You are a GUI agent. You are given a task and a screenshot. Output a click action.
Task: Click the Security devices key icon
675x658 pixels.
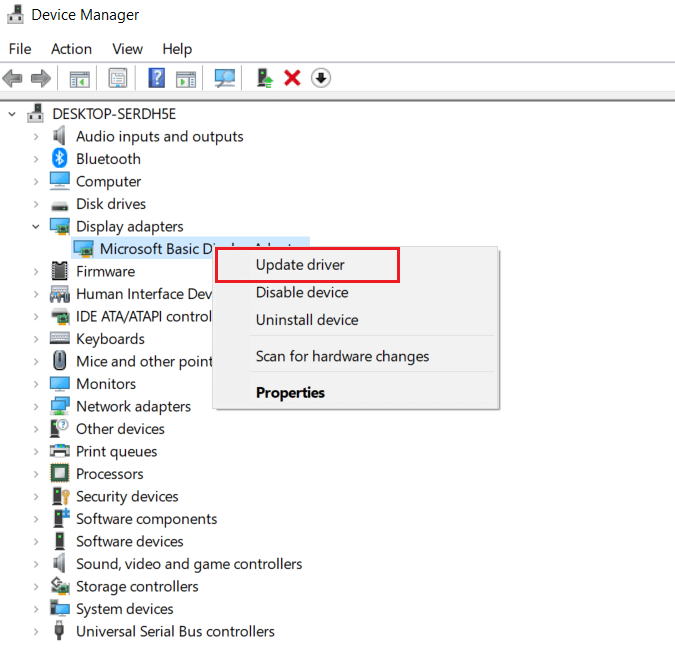pos(60,496)
